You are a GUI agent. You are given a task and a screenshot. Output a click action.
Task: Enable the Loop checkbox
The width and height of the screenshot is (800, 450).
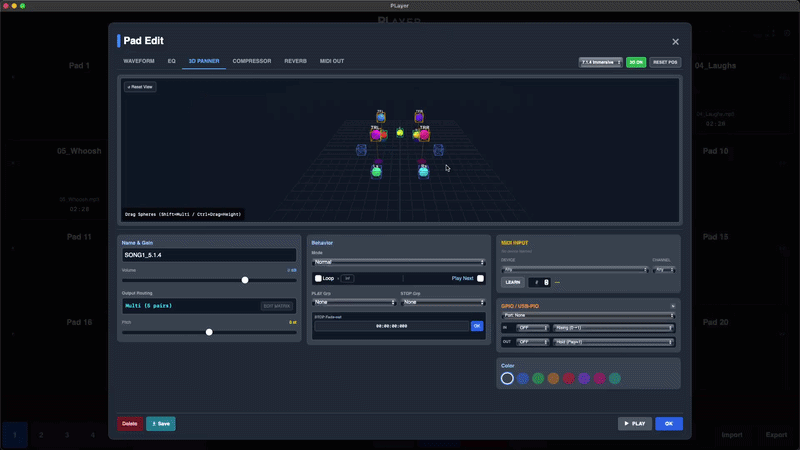coord(318,278)
